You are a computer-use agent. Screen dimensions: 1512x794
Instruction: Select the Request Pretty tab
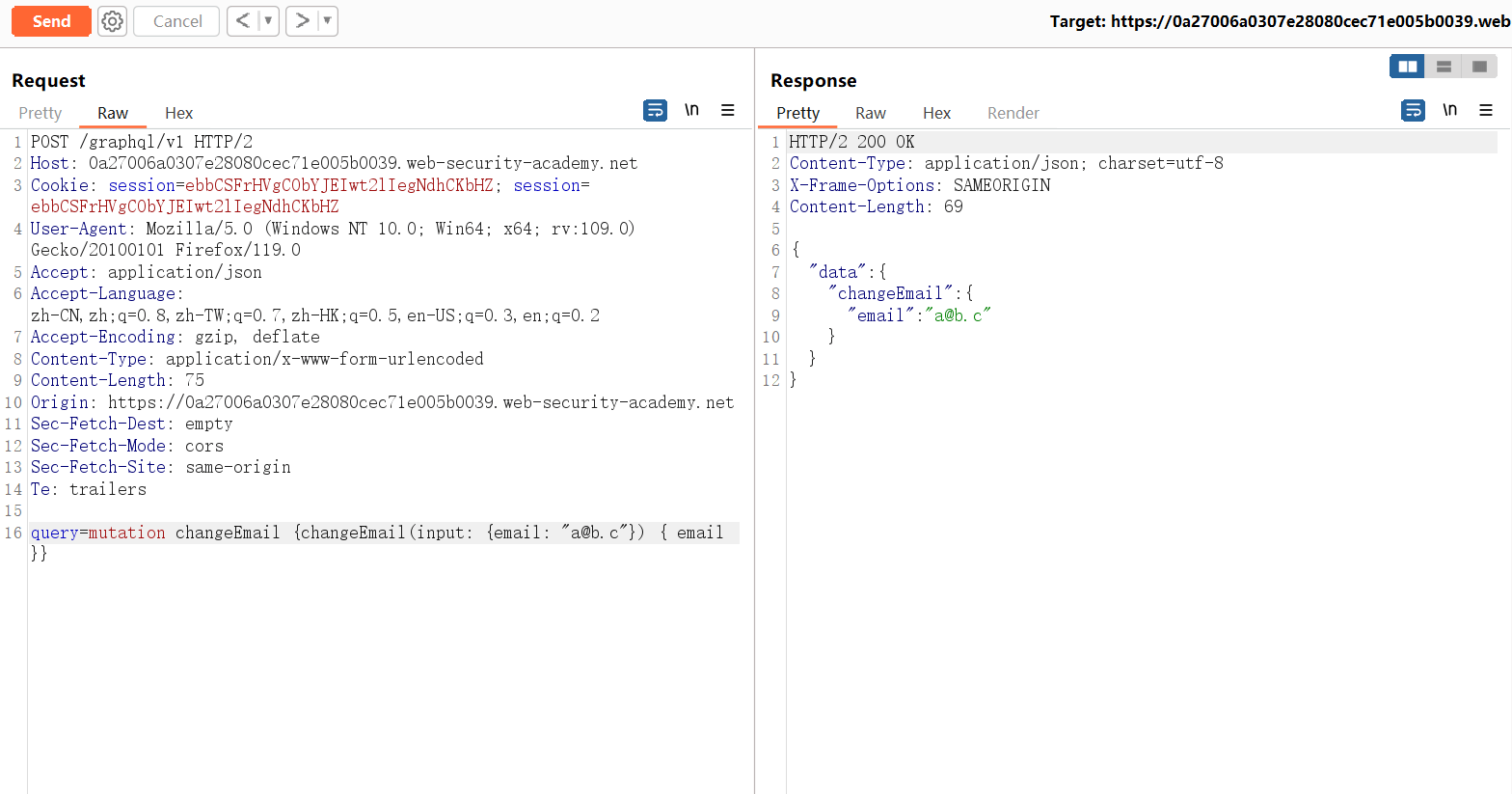click(x=40, y=113)
